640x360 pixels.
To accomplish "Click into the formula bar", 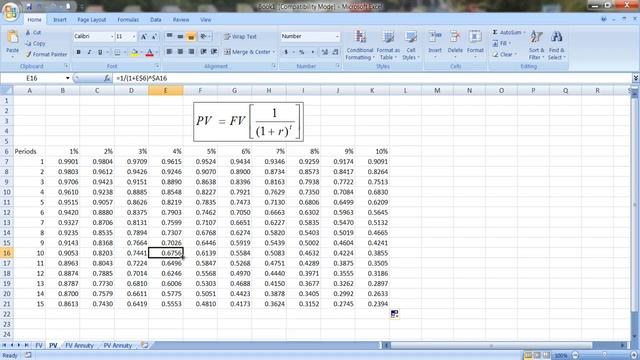I will click(371, 78).
